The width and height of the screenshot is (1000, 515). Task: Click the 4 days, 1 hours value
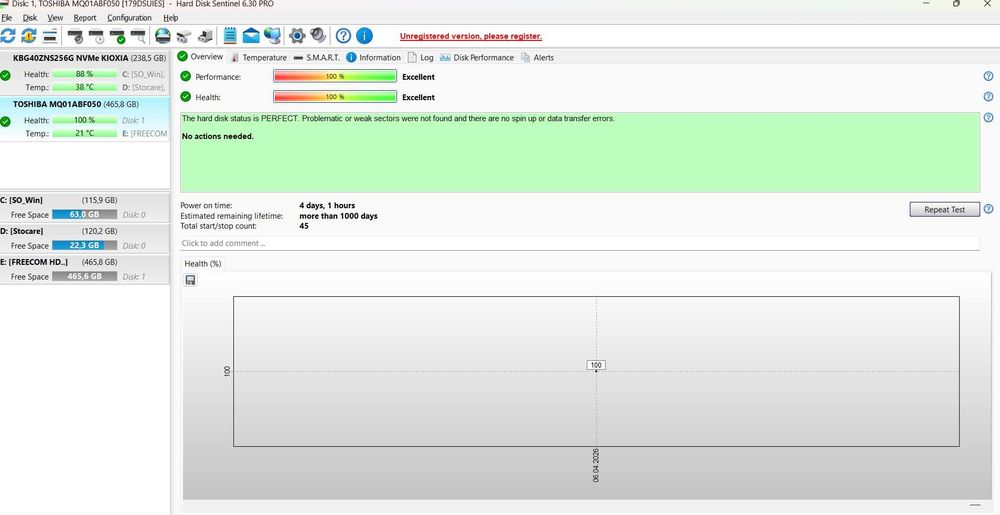pyautogui.click(x=327, y=206)
